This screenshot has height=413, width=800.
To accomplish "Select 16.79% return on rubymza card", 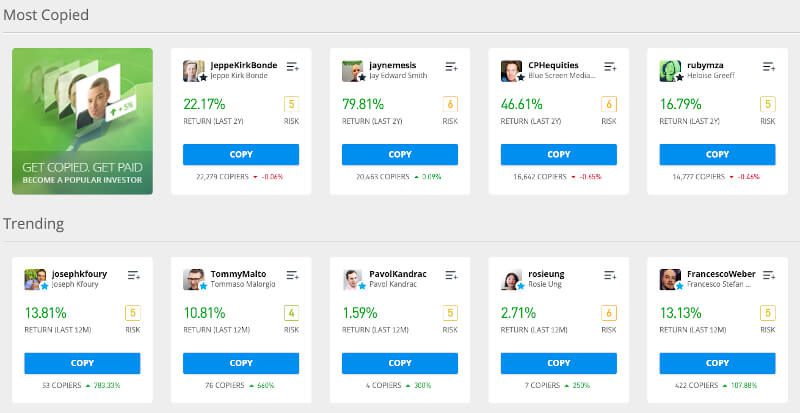I will click(680, 104).
